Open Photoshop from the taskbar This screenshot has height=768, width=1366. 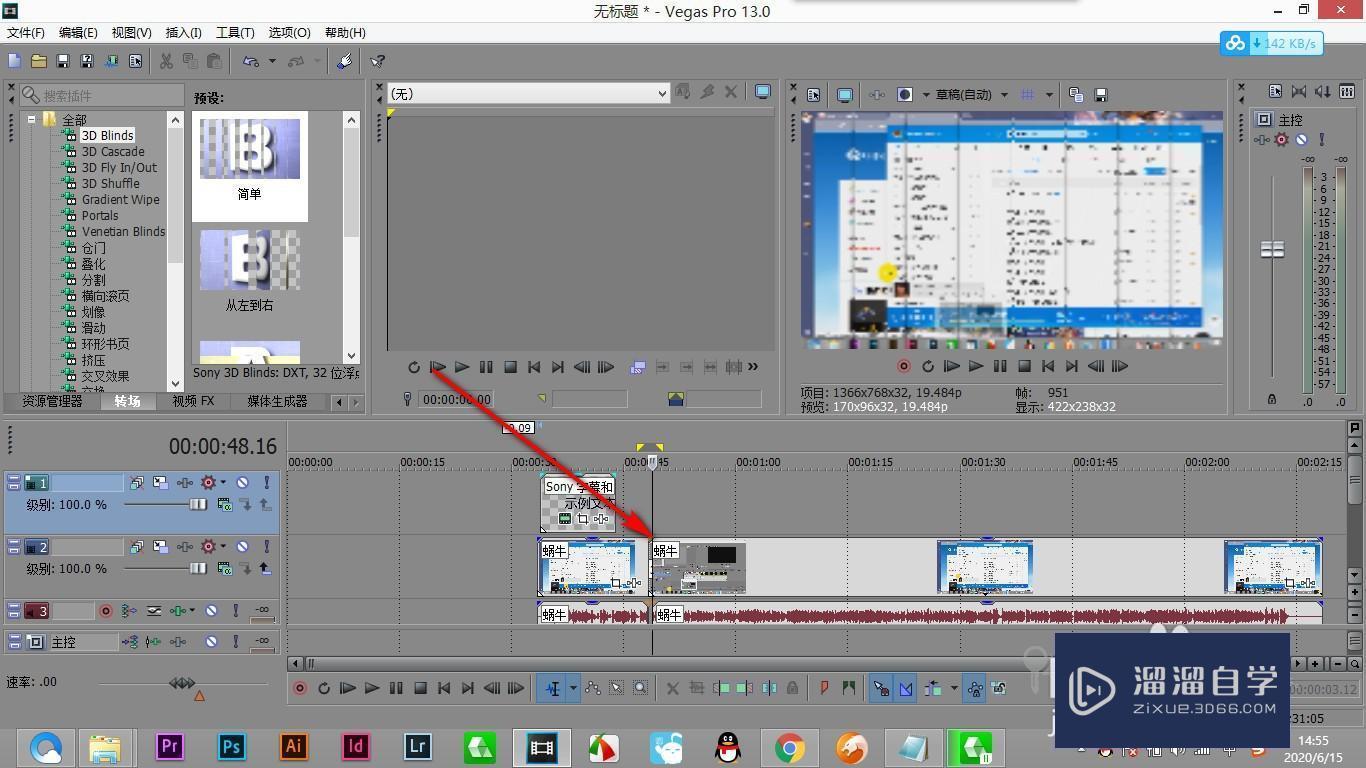point(231,746)
